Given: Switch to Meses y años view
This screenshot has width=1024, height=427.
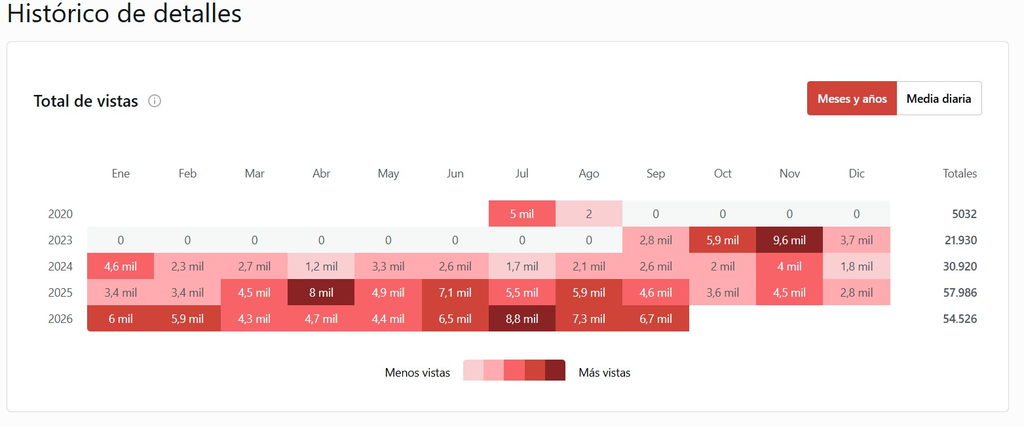Looking at the screenshot, I should tap(852, 99).
